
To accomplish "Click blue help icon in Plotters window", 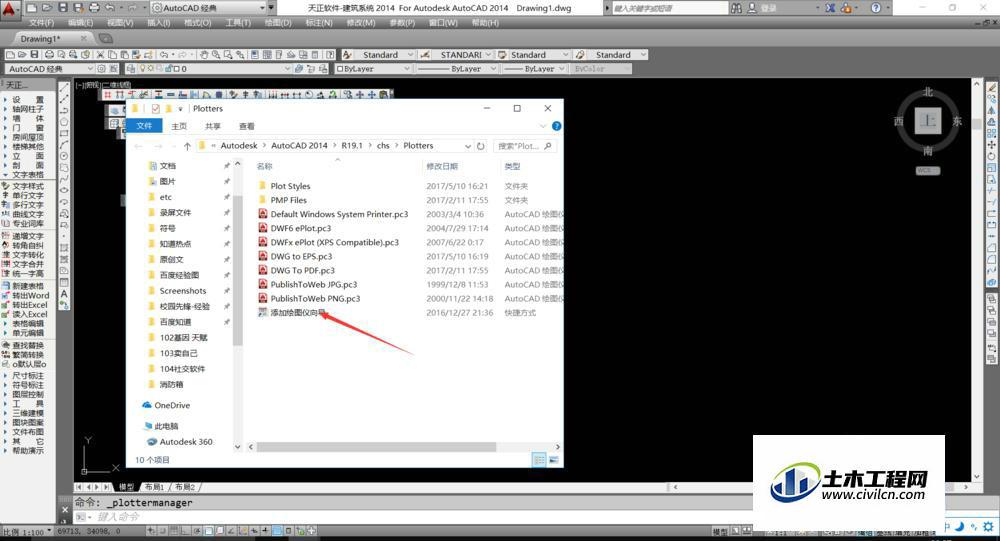I will click(556, 126).
